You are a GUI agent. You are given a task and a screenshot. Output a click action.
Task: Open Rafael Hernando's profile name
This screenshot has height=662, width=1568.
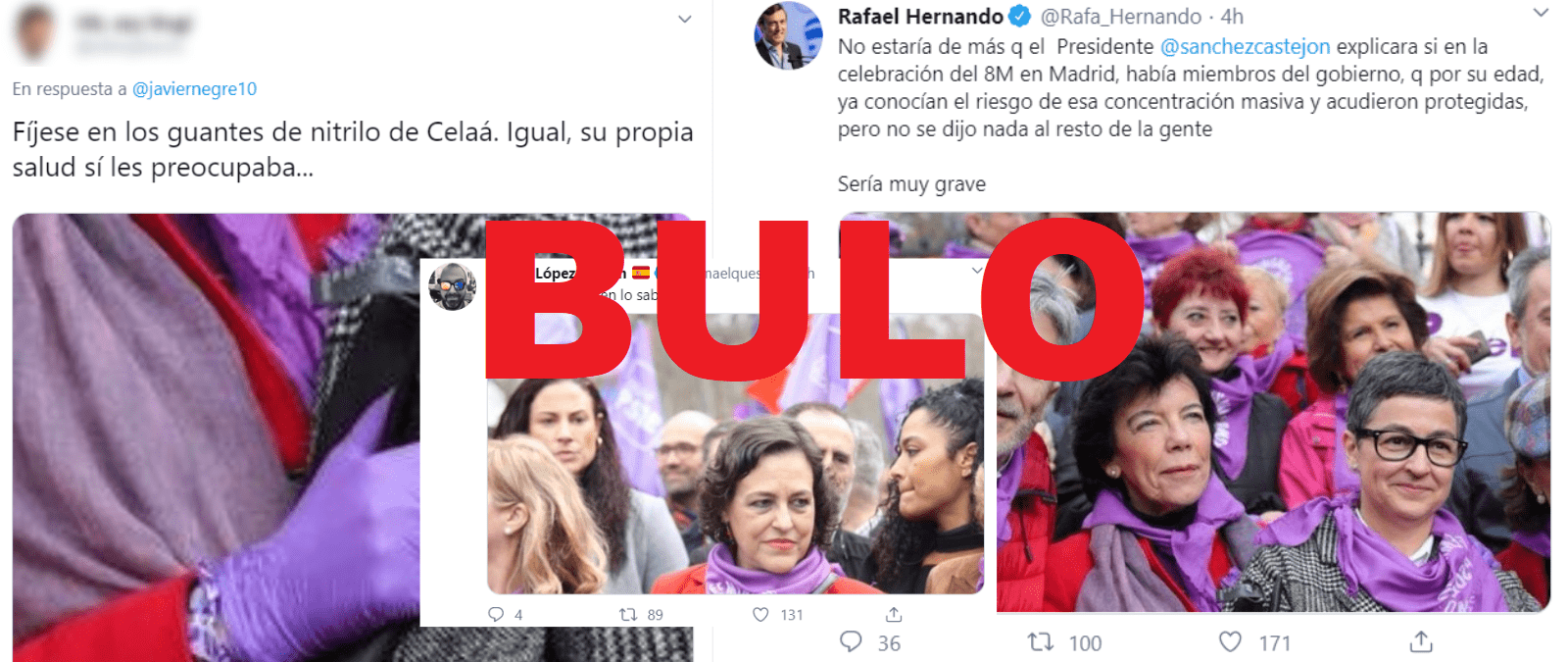[x=920, y=17]
